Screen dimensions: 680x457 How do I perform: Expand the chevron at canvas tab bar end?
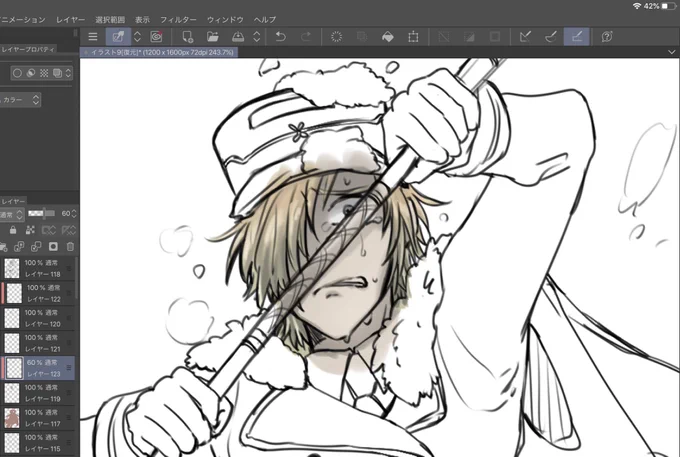[672, 52]
